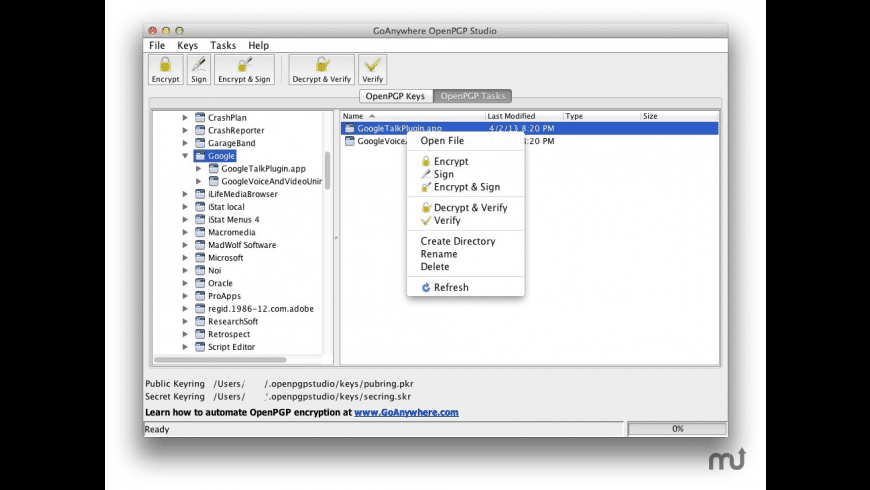Switch to the OpenPGP Keys tab

point(396,96)
